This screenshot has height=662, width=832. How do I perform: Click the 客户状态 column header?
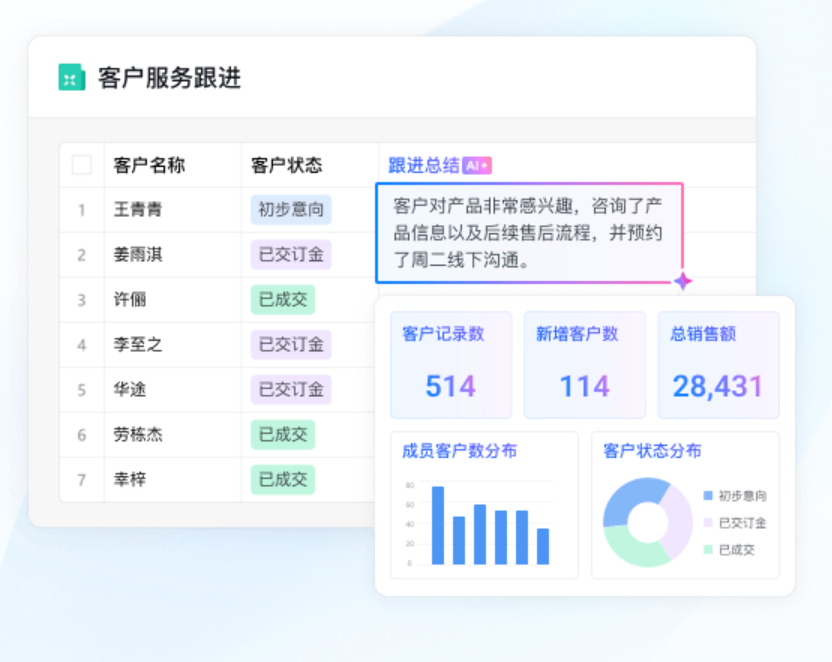[x=286, y=165]
